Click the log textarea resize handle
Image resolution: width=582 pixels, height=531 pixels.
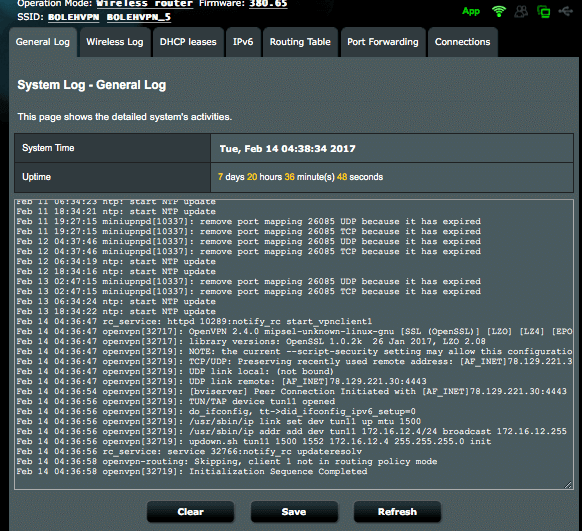[568, 485]
